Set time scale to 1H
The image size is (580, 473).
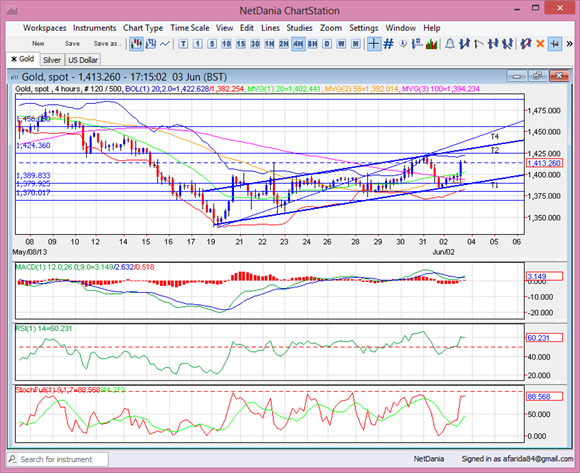click(x=270, y=44)
